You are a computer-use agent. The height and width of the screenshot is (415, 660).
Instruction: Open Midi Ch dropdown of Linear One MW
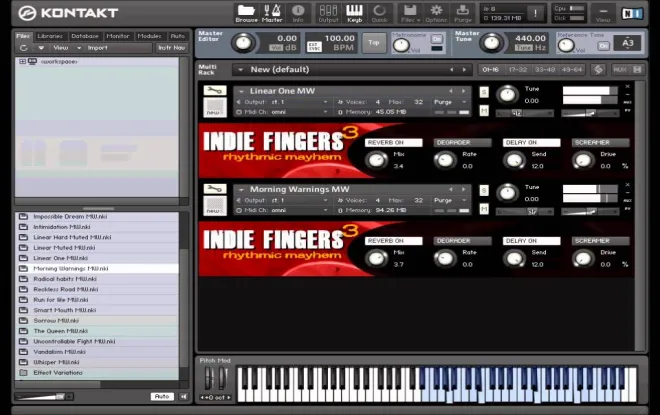coord(282,112)
